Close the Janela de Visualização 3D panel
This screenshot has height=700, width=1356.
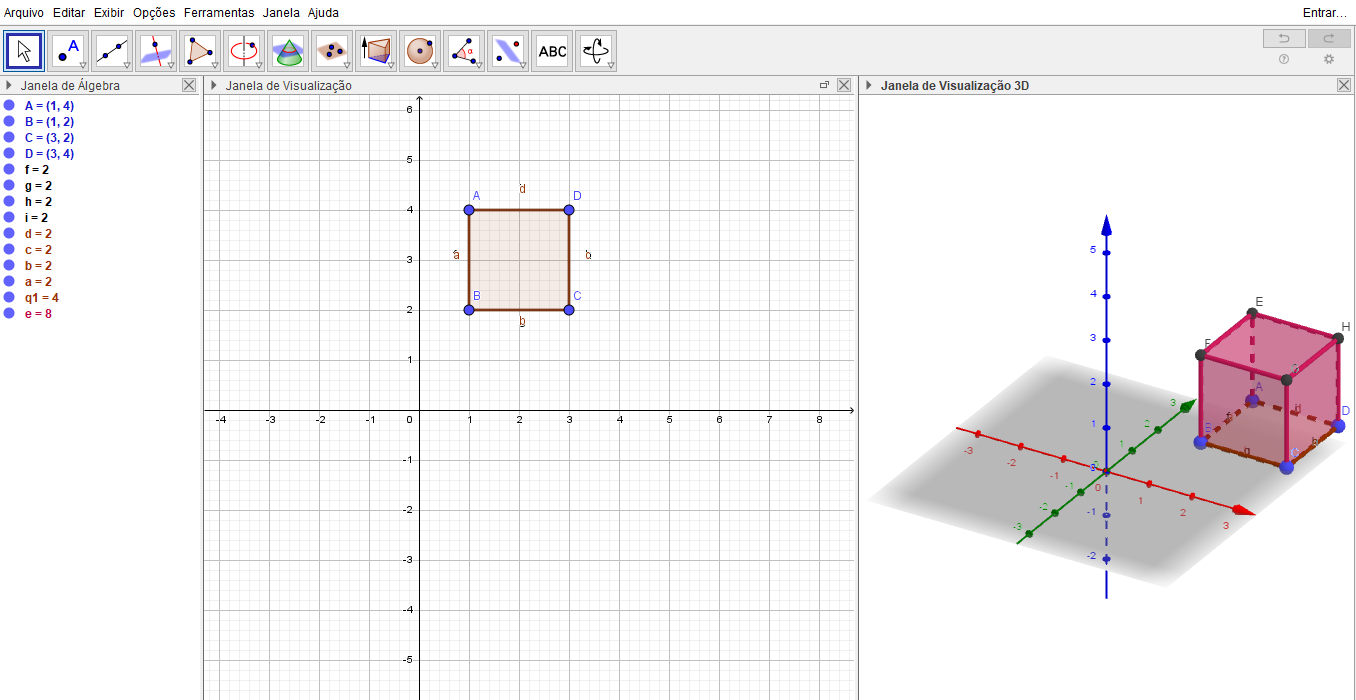click(1344, 86)
